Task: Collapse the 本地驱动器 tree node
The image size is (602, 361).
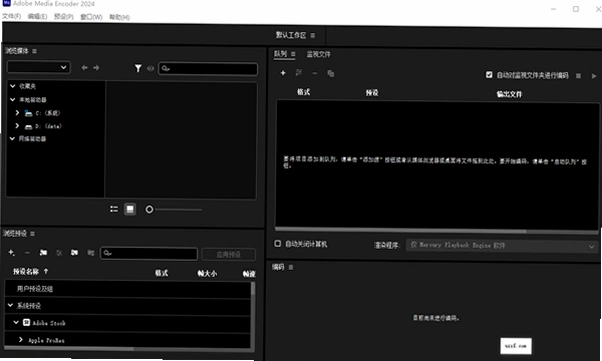Action: point(13,99)
